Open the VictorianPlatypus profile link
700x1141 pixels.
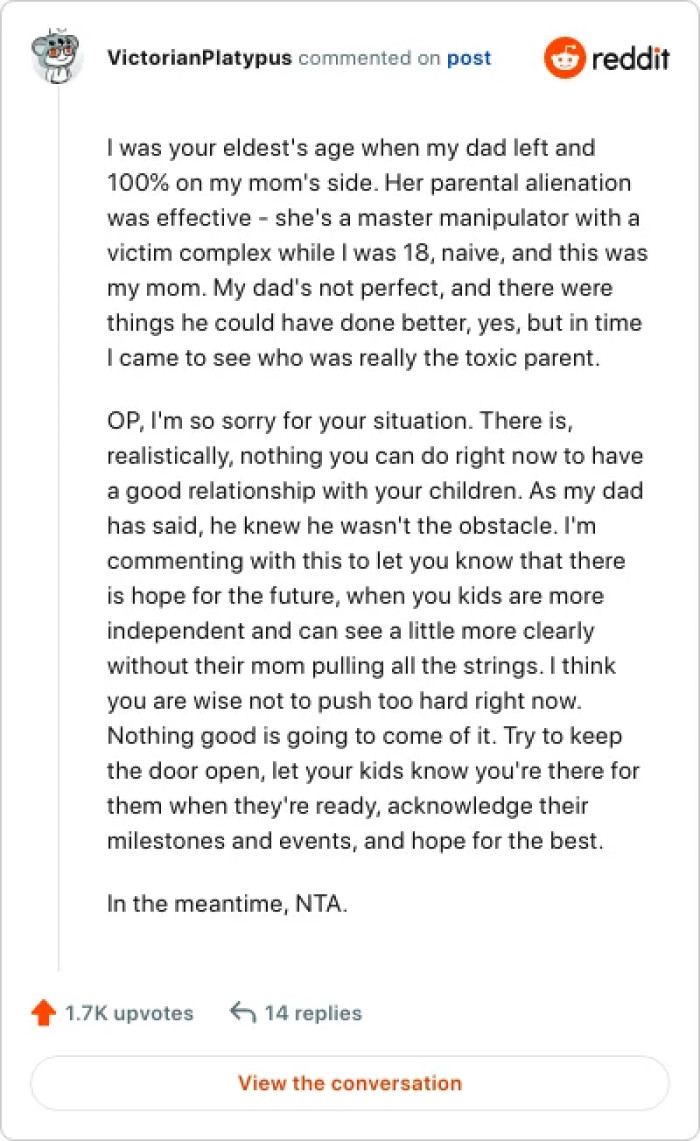tap(199, 58)
